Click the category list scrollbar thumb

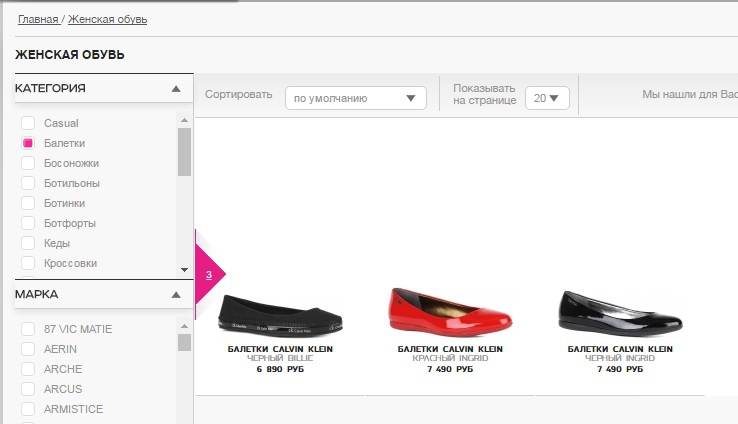click(x=184, y=152)
